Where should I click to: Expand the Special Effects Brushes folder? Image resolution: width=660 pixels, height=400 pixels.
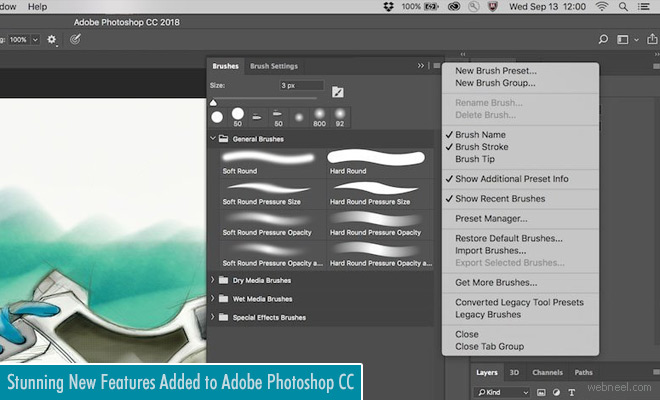point(213,317)
